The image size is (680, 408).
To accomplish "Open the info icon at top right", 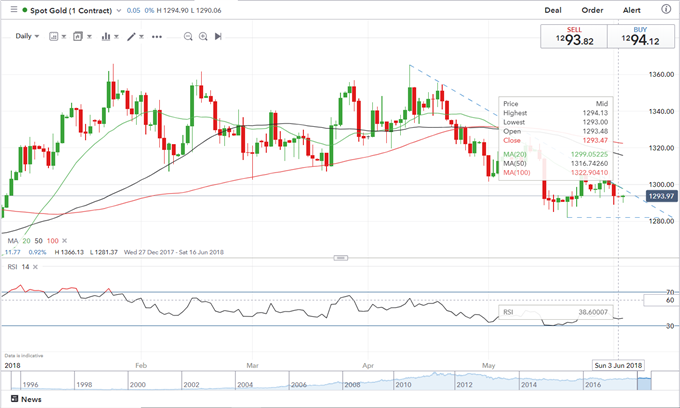I will point(666,9).
